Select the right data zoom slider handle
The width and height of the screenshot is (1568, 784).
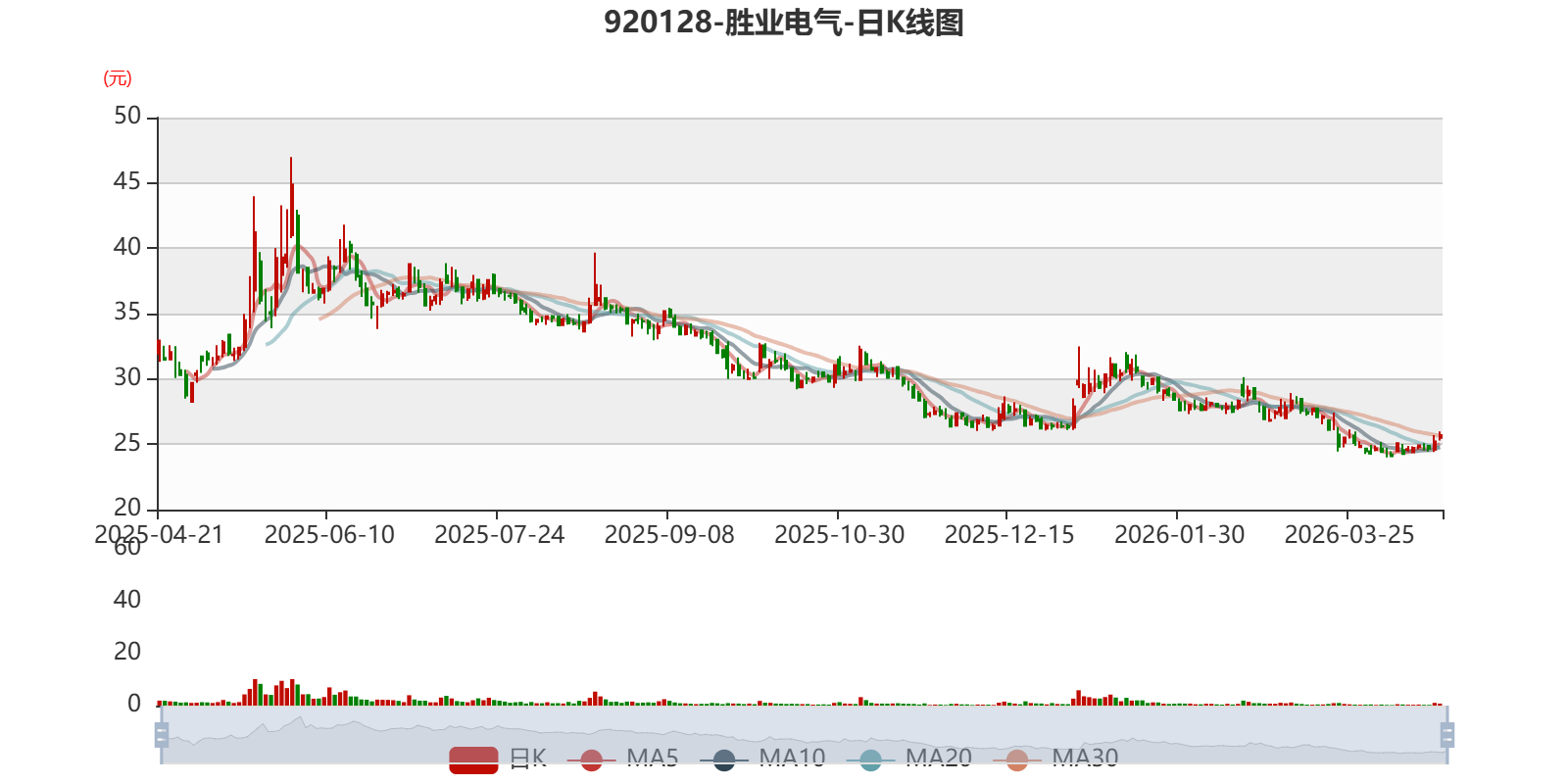pos(1446,734)
